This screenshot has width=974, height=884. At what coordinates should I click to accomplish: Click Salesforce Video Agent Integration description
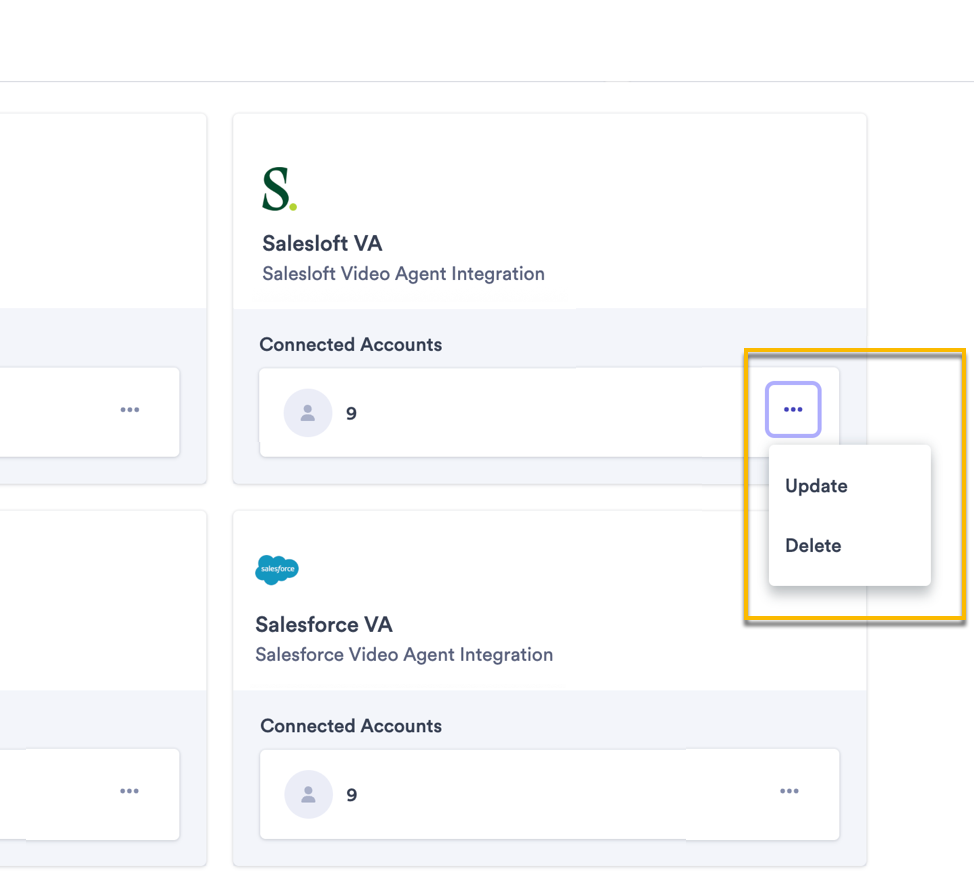pos(404,655)
